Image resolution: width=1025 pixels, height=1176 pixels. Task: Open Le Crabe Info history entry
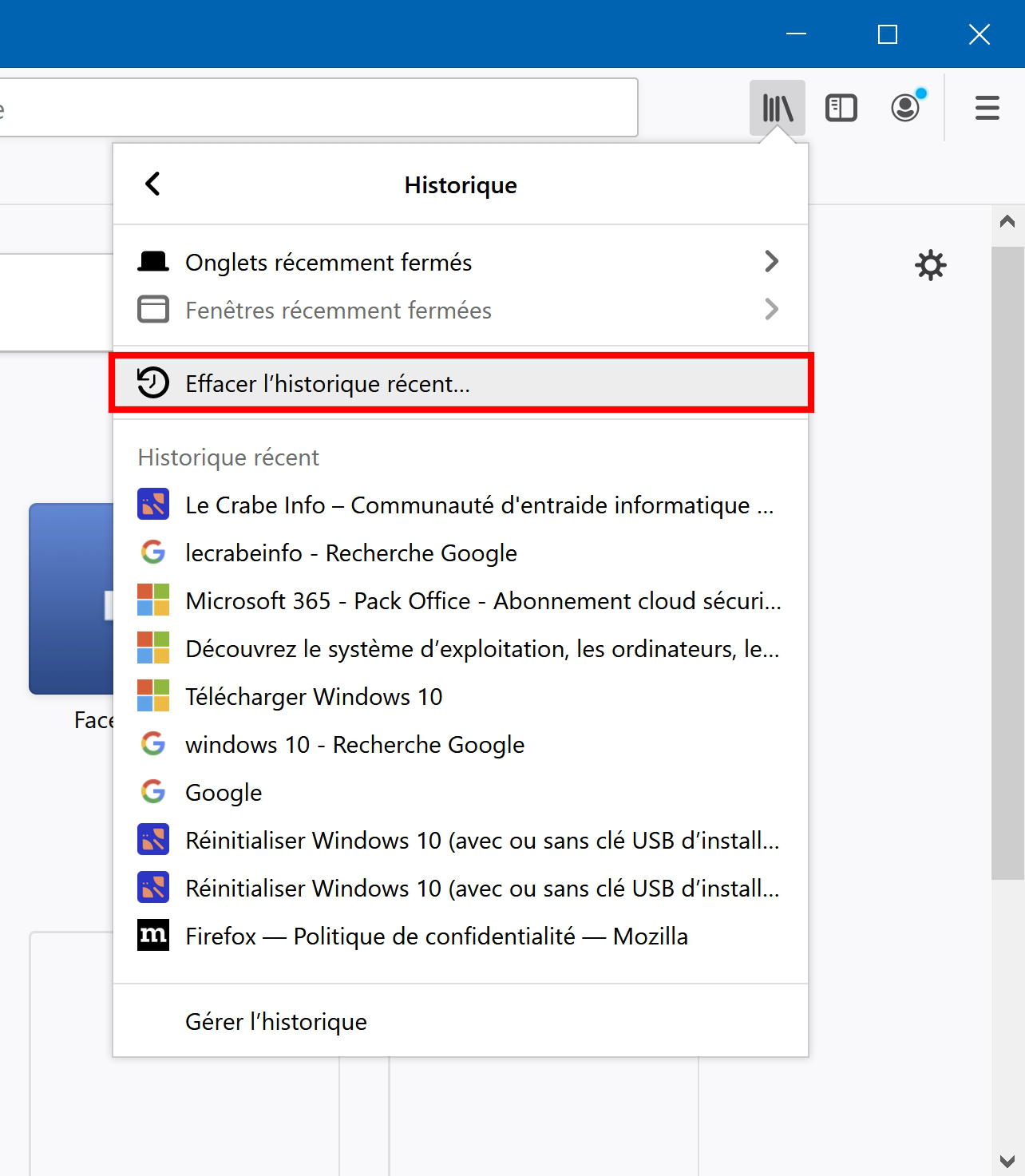461,505
